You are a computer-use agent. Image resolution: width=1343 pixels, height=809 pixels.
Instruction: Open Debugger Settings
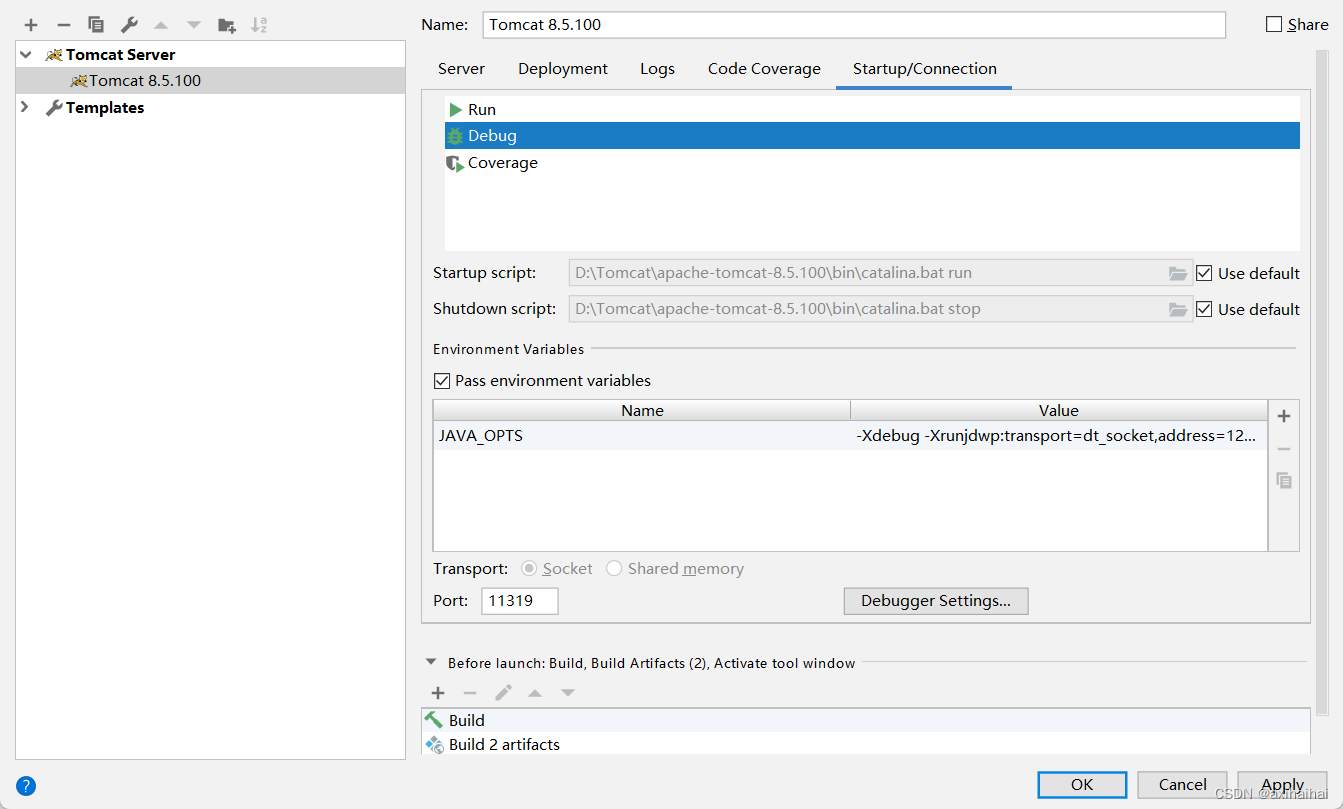pyautogui.click(x=936, y=601)
